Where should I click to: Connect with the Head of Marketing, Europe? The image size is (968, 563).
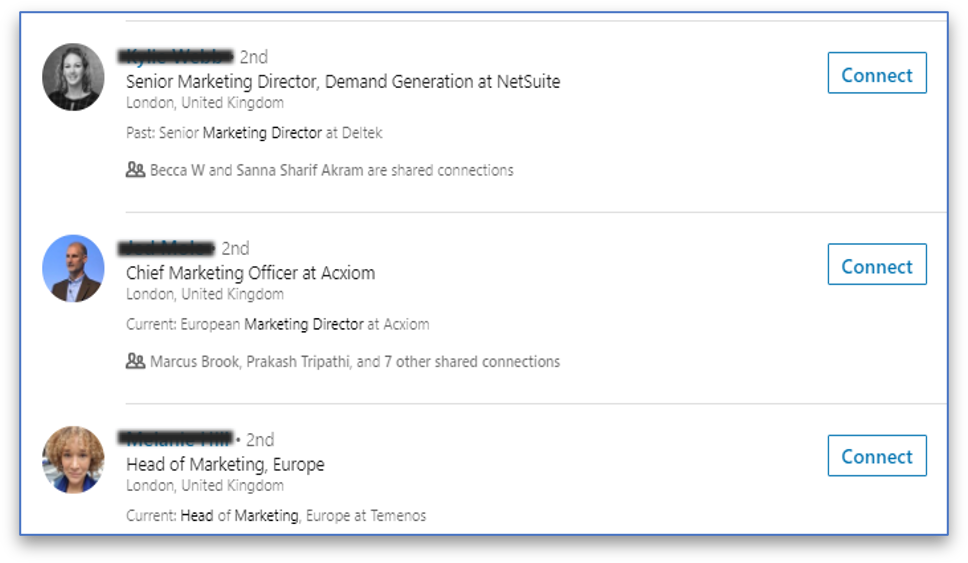coord(876,456)
